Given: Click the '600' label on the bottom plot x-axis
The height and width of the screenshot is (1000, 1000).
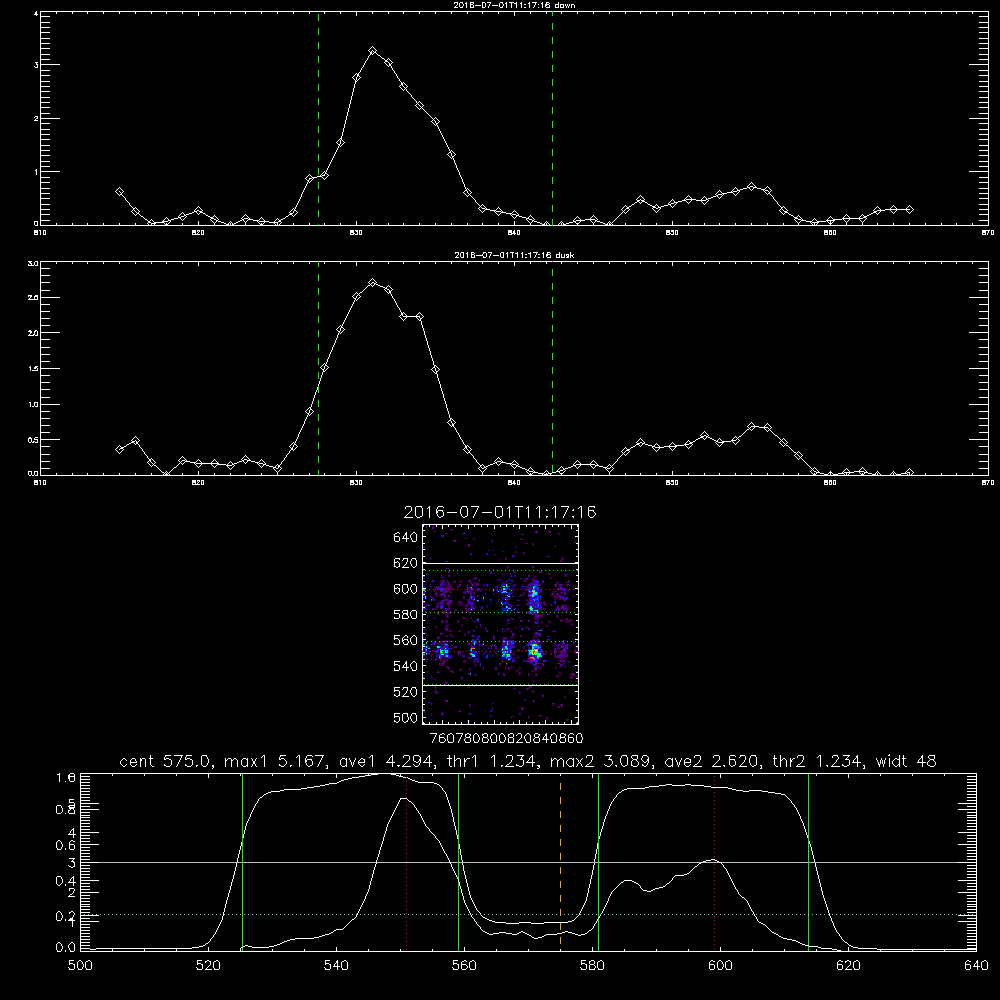Looking at the screenshot, I should click(720, 966).
